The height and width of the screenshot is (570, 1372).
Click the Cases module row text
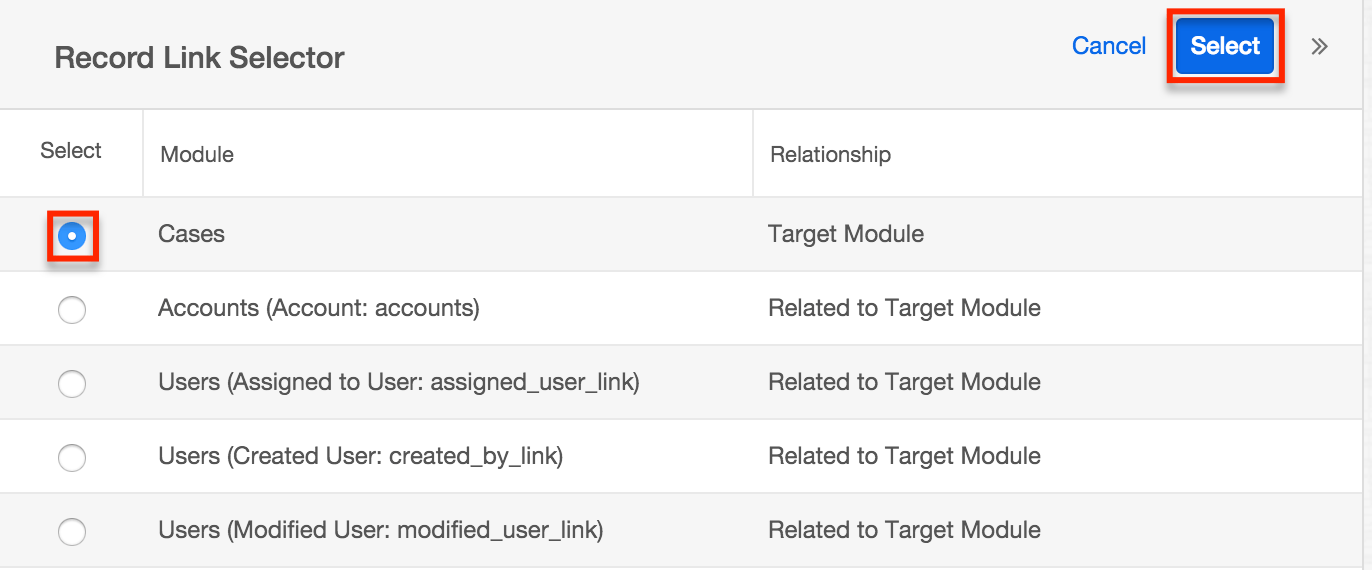click(x=191, y=234)
